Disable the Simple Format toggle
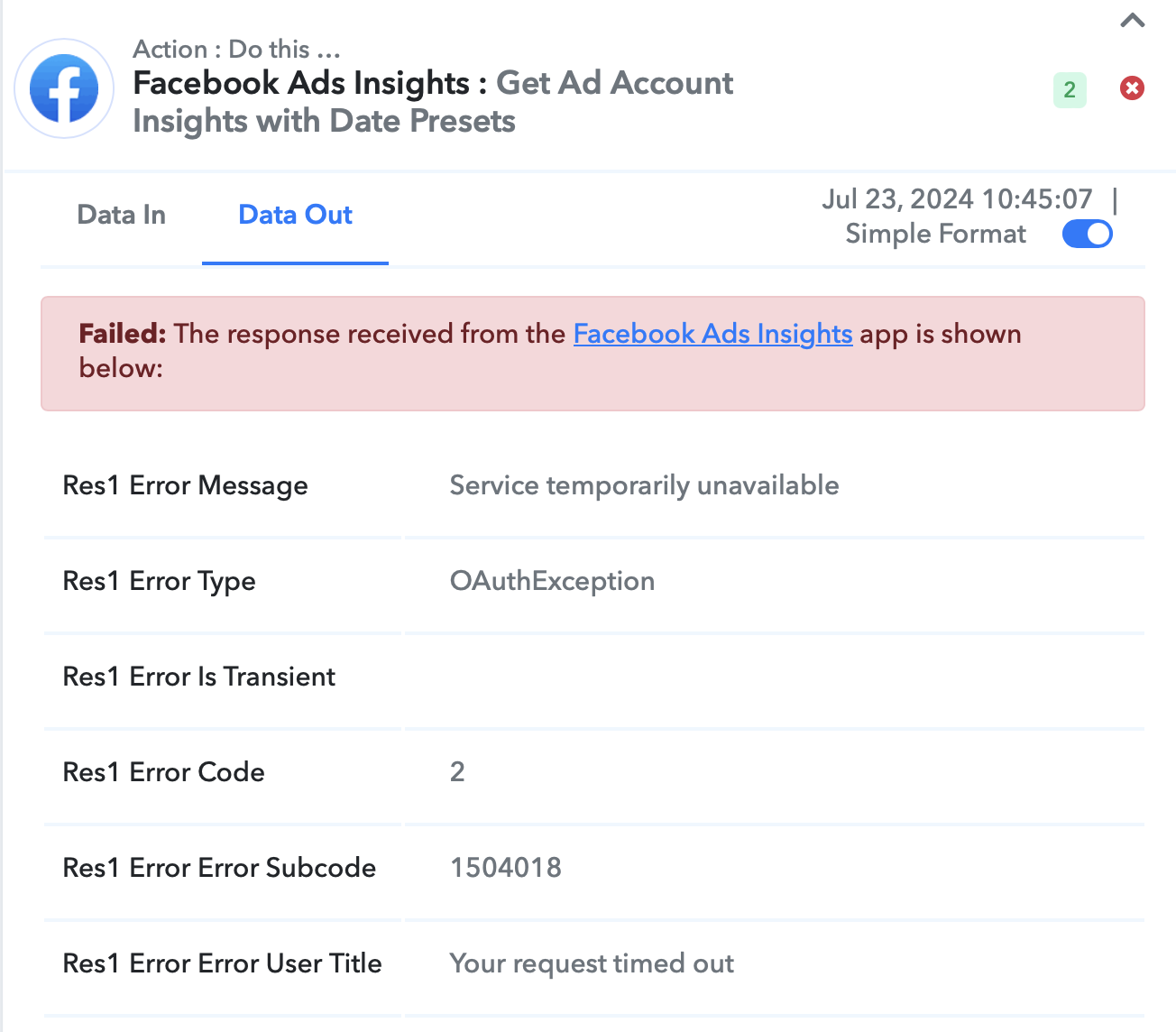Image resolution: width=1176 pixels, height=1032 pixels. tap(1087, 234)
